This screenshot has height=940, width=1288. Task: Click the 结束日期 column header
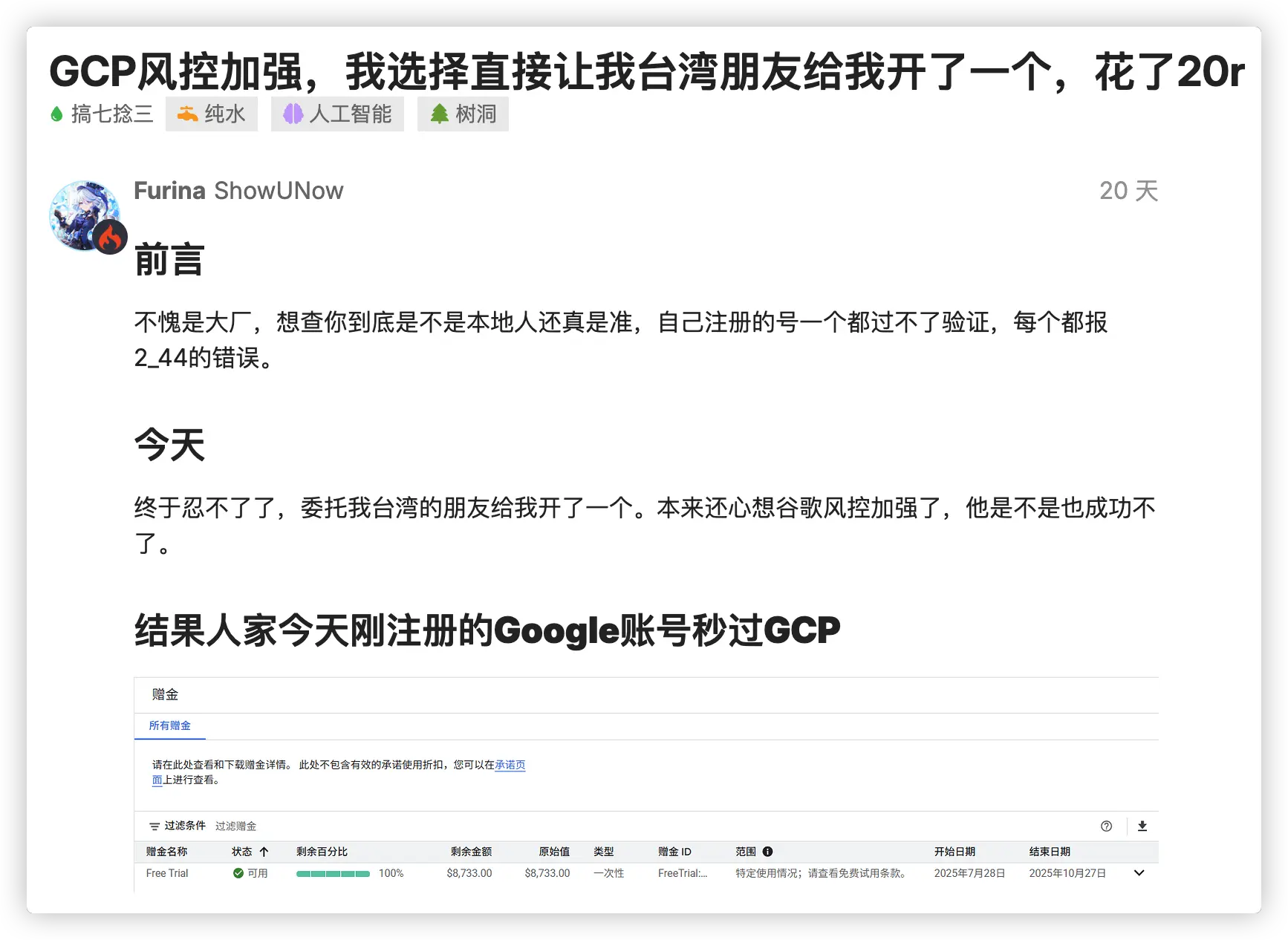(x=1050, y=852)
